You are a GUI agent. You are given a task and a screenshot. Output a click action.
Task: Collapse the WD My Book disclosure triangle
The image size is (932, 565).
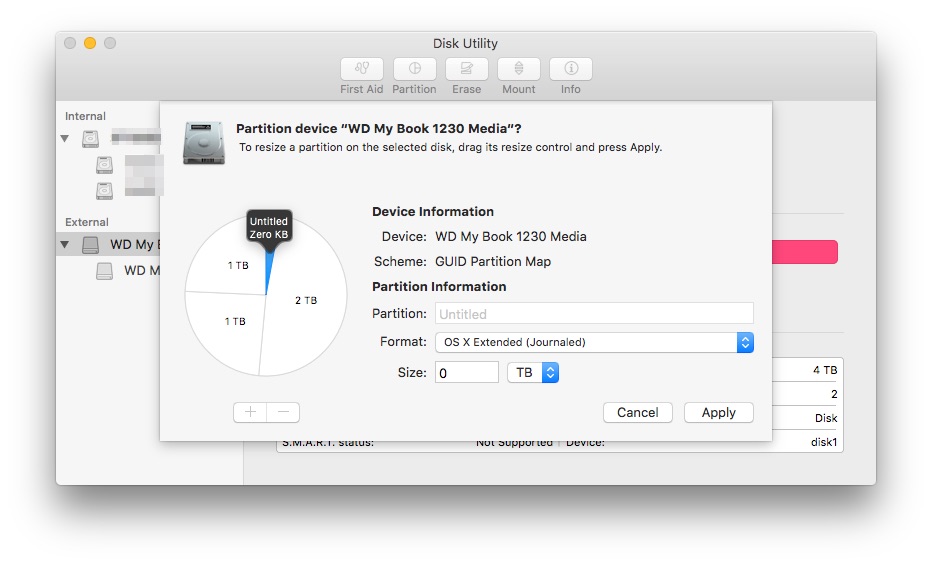point(65,244)
